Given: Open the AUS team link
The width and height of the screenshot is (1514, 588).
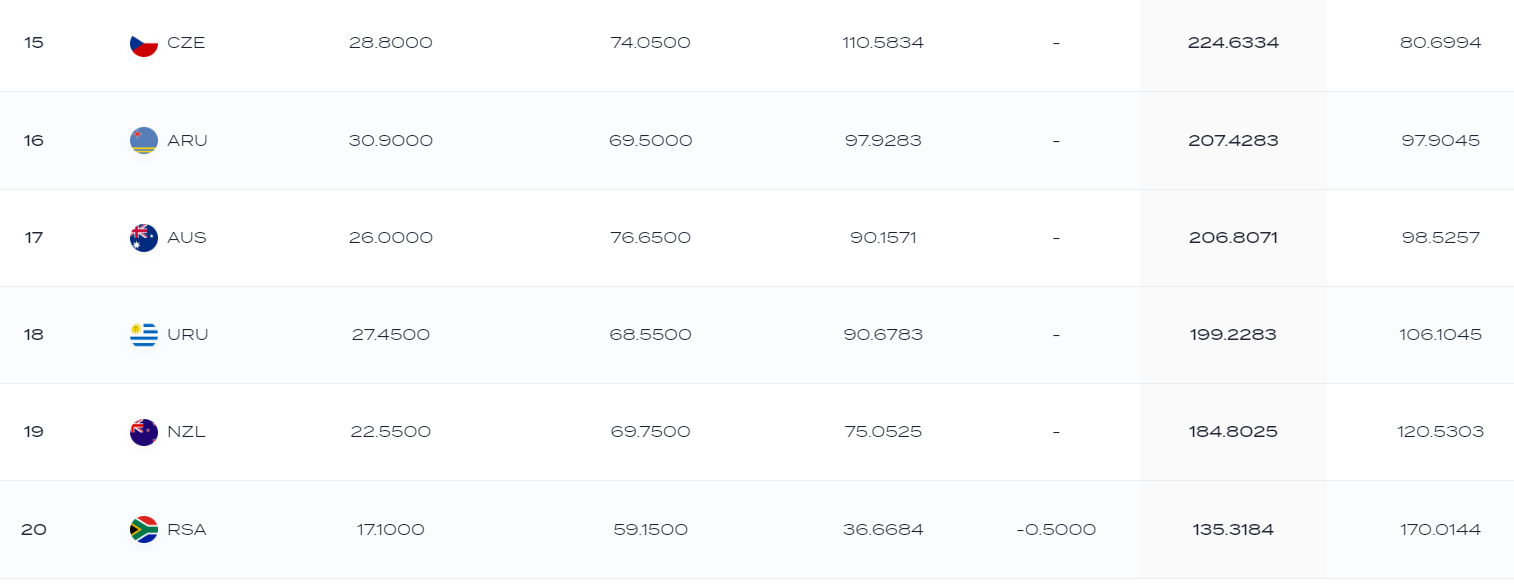Looking at the screenshot, I should pos(187,238).
